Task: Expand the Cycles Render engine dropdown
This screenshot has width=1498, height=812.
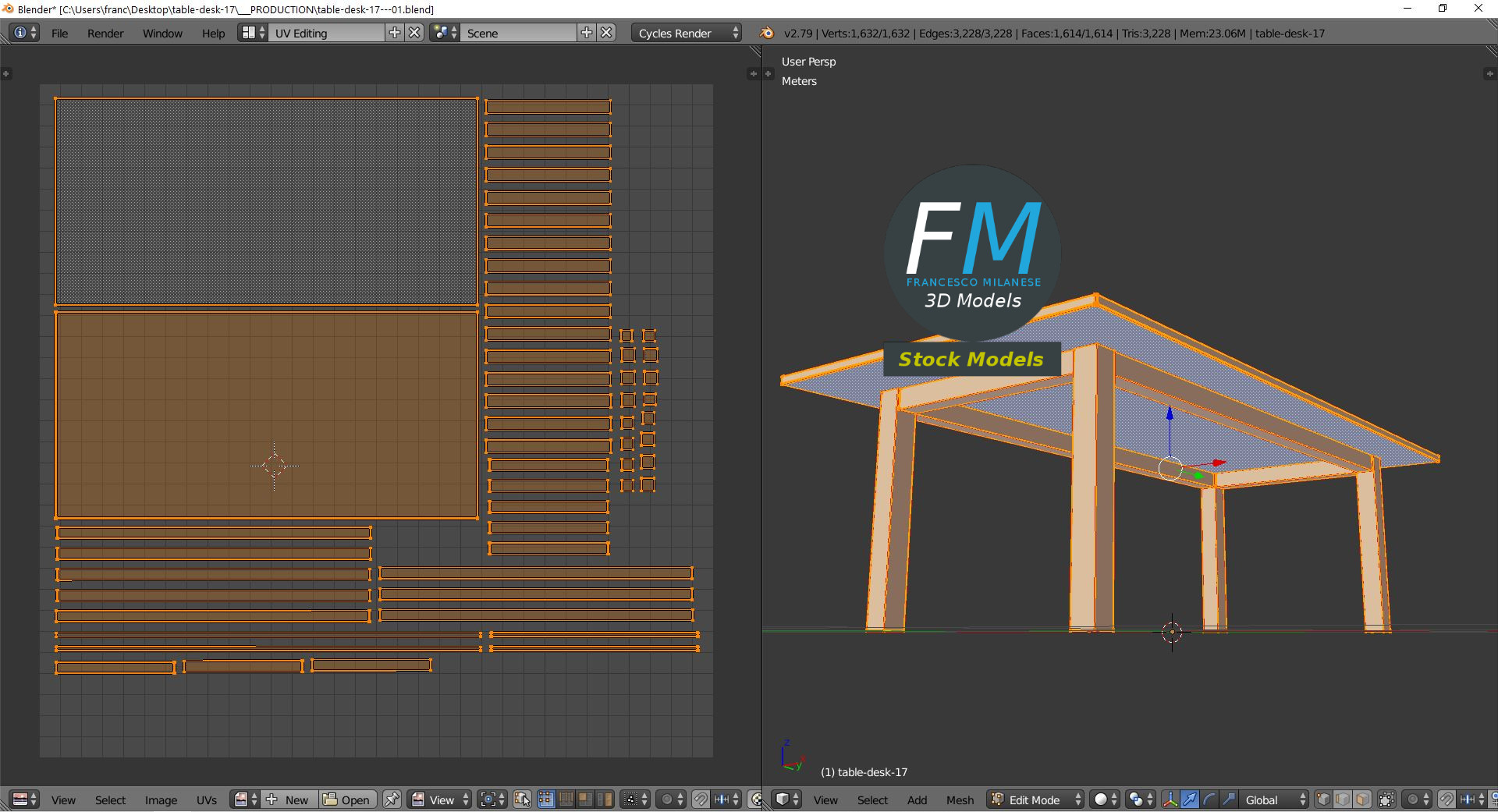Action: [687, 34]
